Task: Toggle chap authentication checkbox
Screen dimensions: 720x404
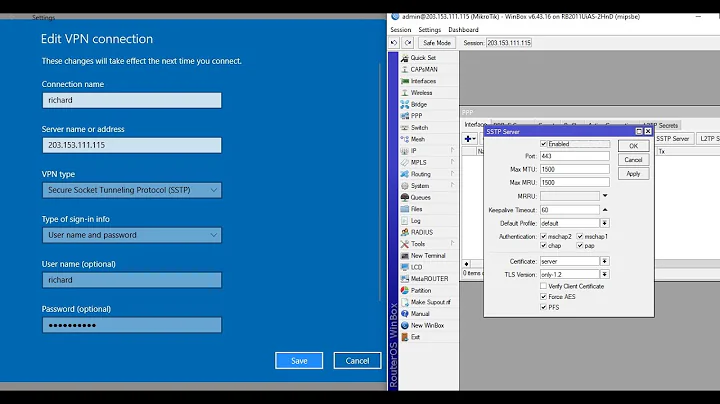Action: tap(544, 246)
